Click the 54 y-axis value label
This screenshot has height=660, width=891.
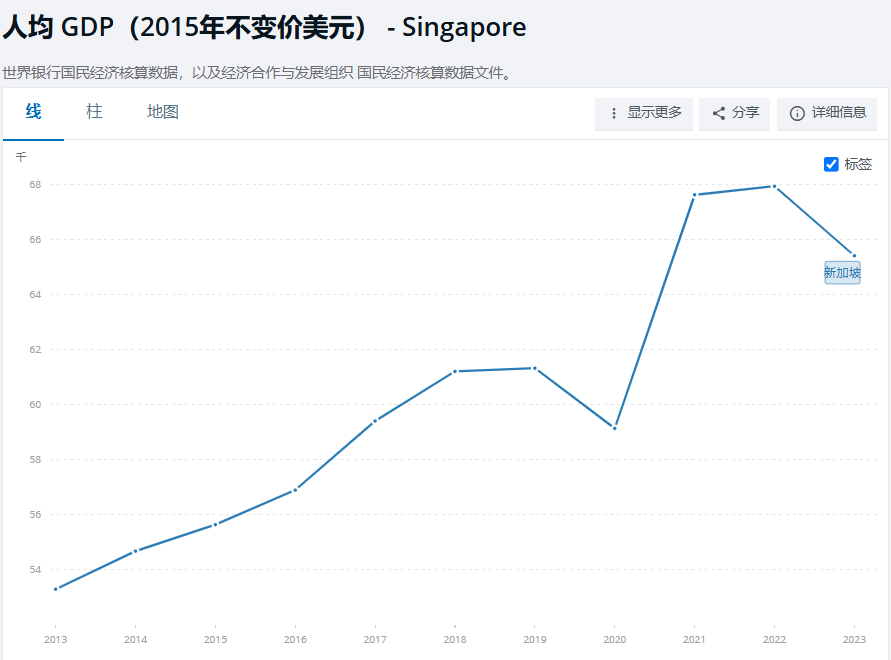click(x=35, y=570)
